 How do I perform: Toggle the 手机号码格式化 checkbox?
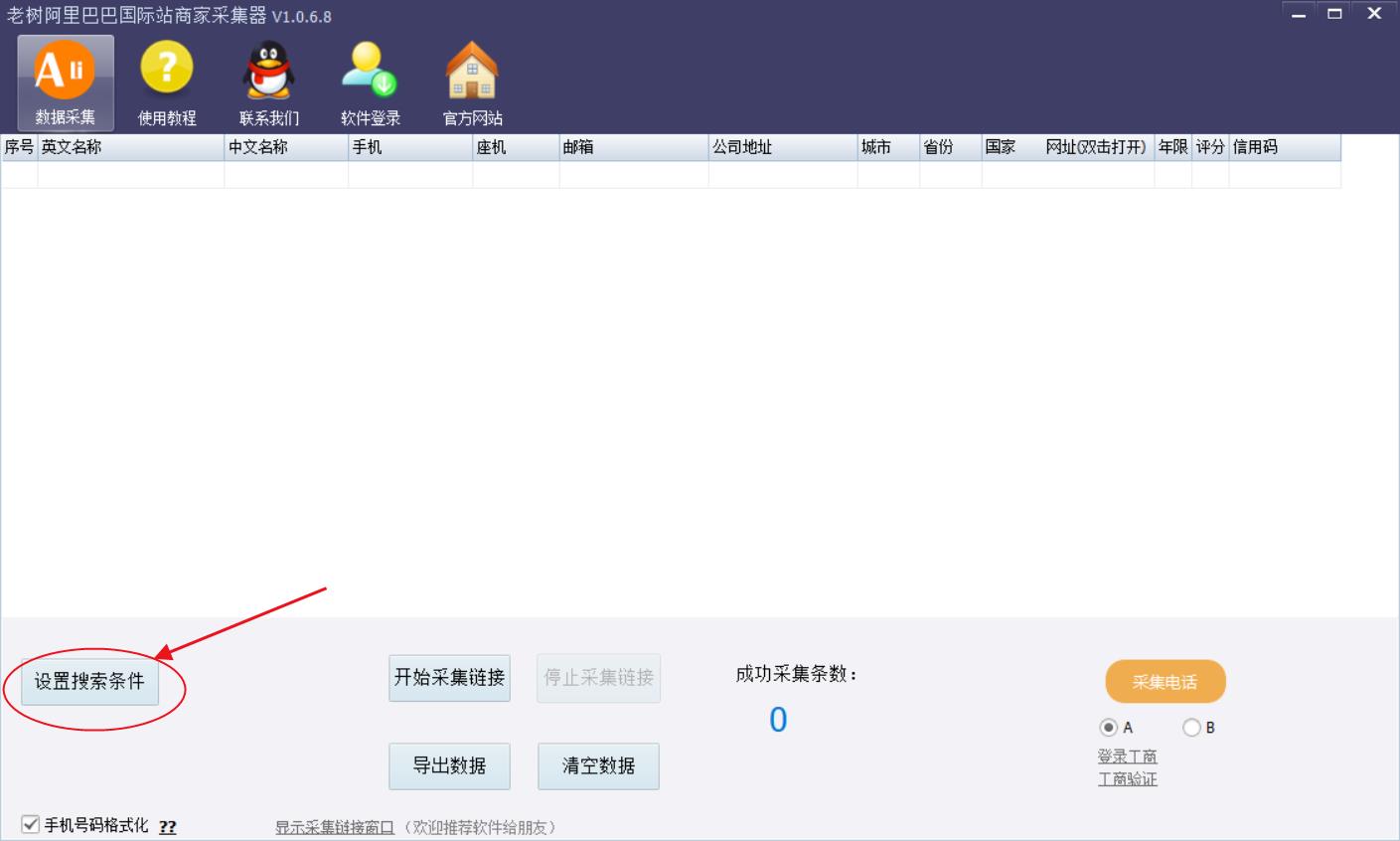point(31,825)
